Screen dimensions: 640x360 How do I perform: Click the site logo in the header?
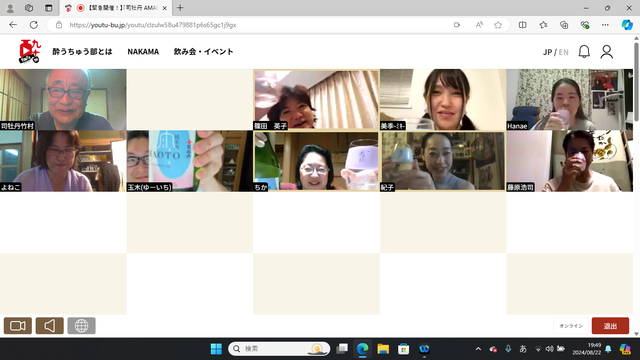point(29,51)
